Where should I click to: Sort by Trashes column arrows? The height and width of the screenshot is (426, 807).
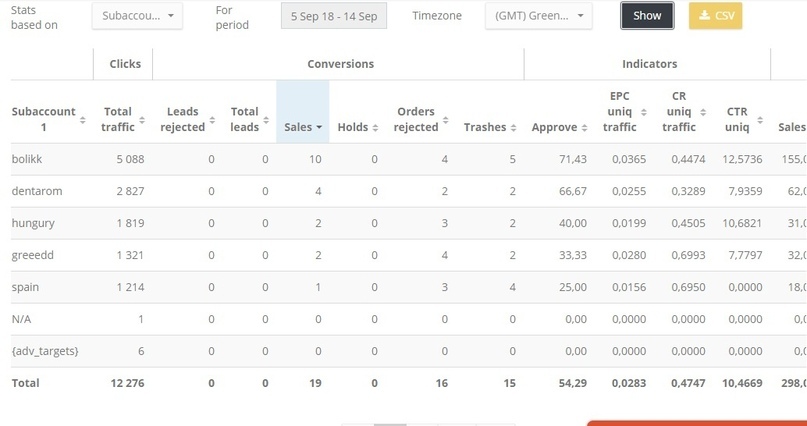pyautogui.click(x=514, y=128)
